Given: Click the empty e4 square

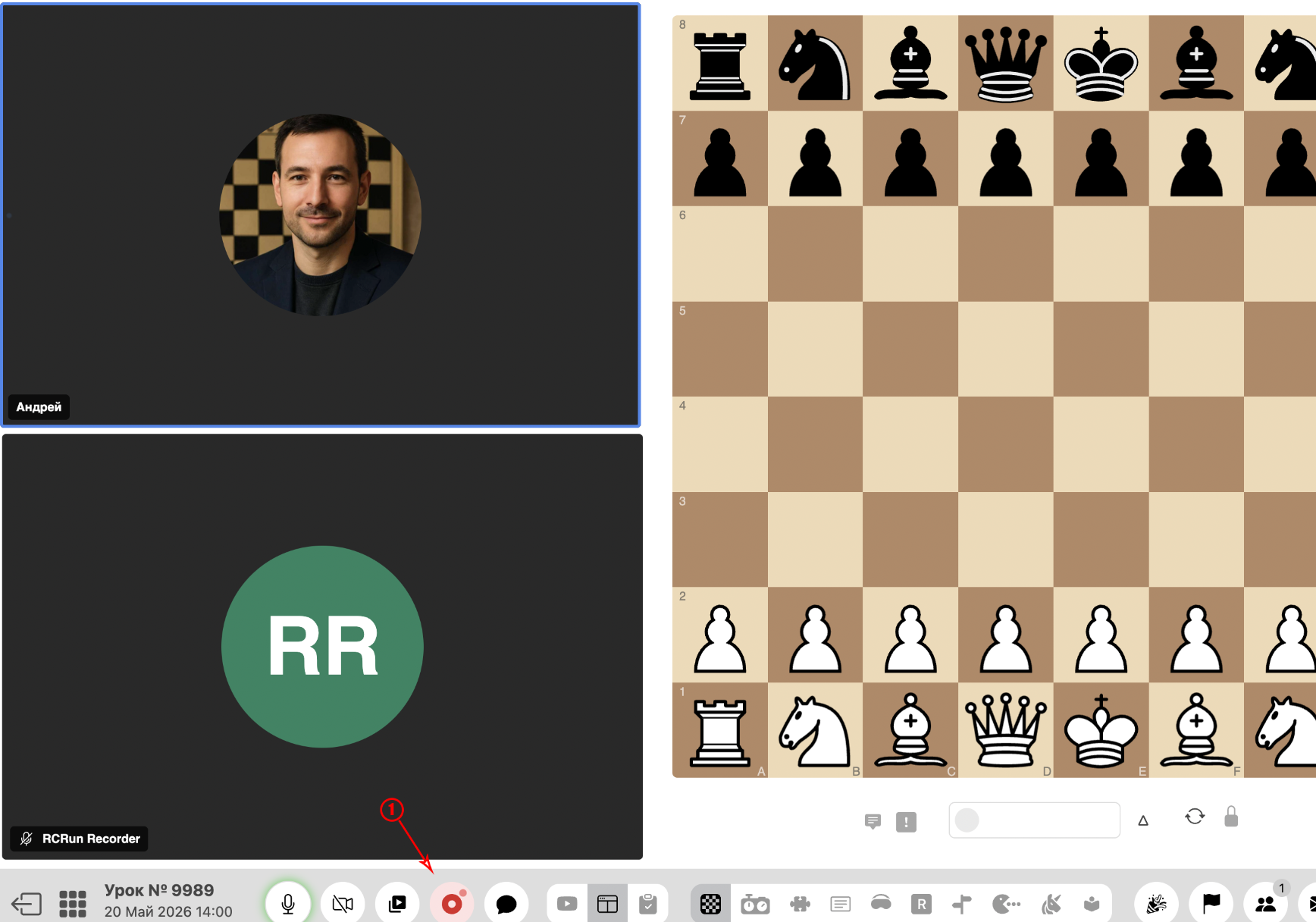Looking at the screenshot, I should 1101,444.
